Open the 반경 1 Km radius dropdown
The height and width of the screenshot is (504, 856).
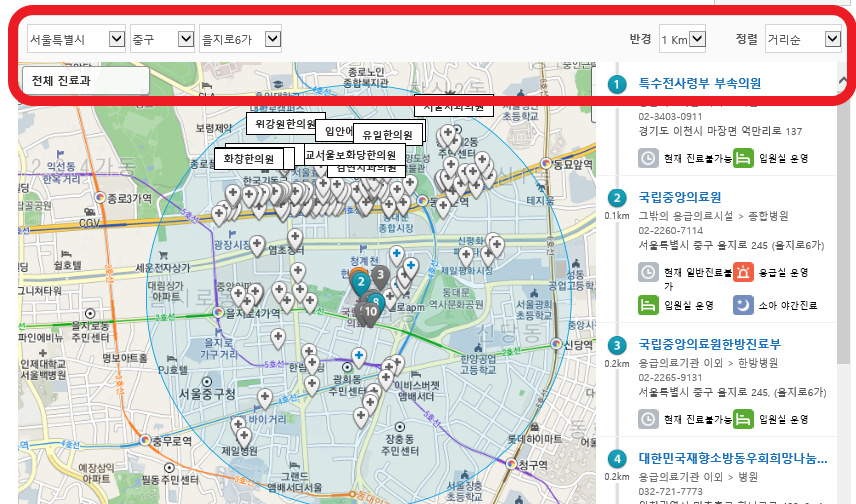coord(682,39)
